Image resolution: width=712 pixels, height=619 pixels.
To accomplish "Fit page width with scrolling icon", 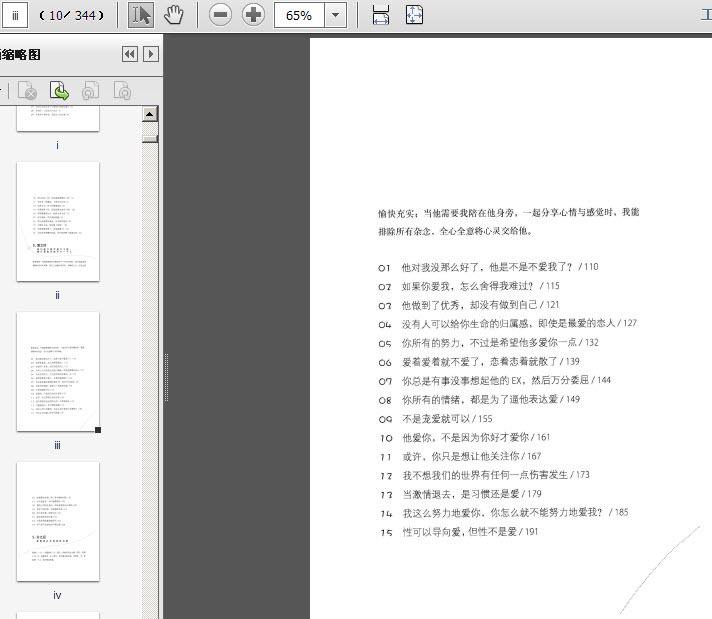I will click(x=381, y=15).
